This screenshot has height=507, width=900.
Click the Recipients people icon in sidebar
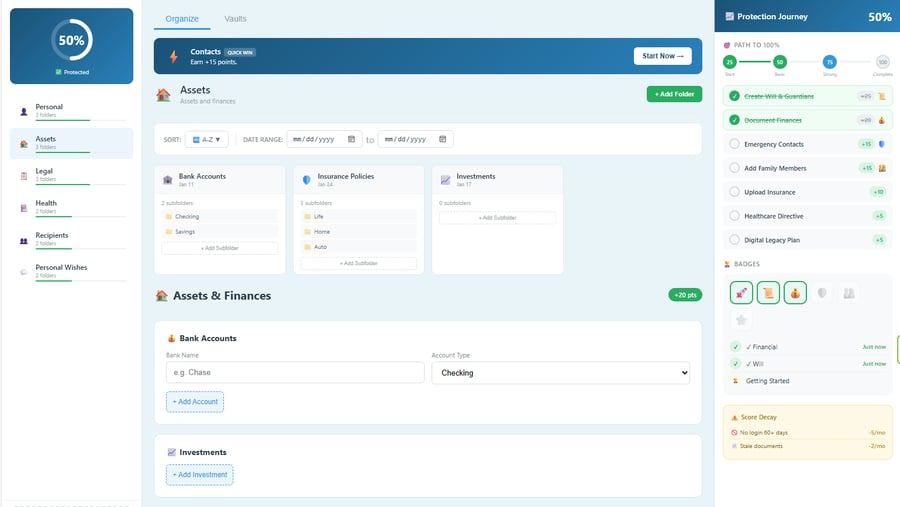(x=24, y=240)
